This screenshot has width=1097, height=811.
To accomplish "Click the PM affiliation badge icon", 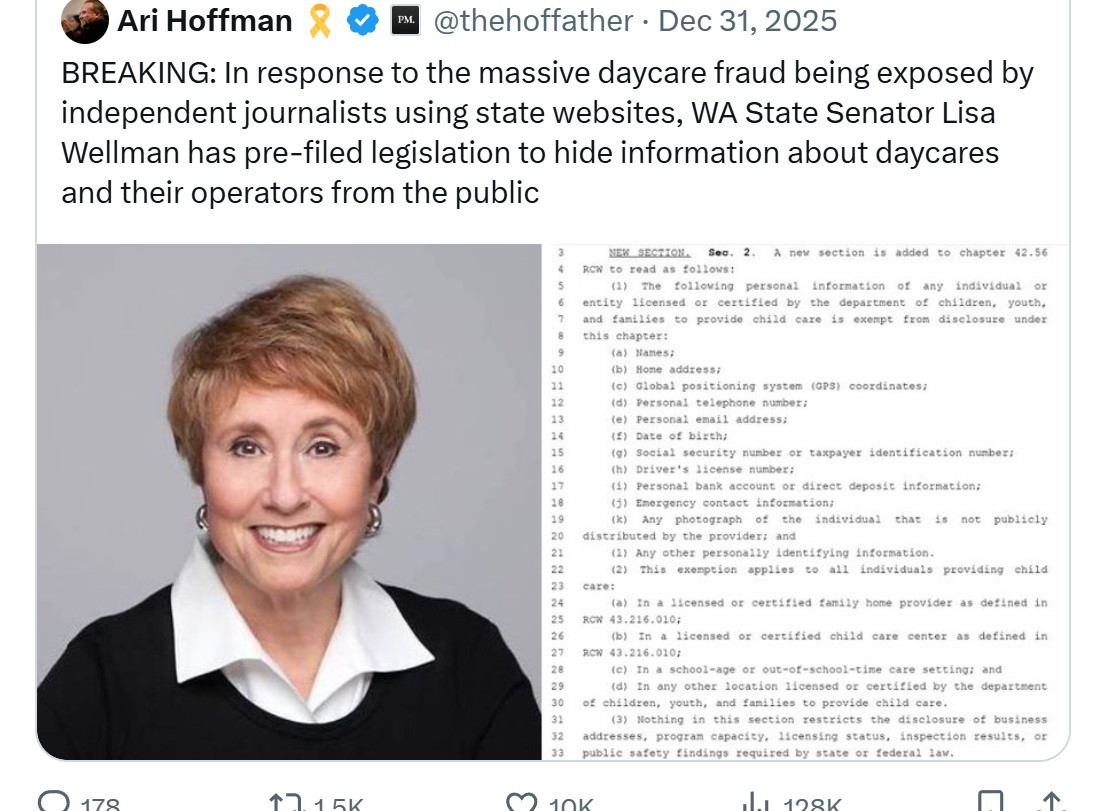I will (x=405, y=21).
